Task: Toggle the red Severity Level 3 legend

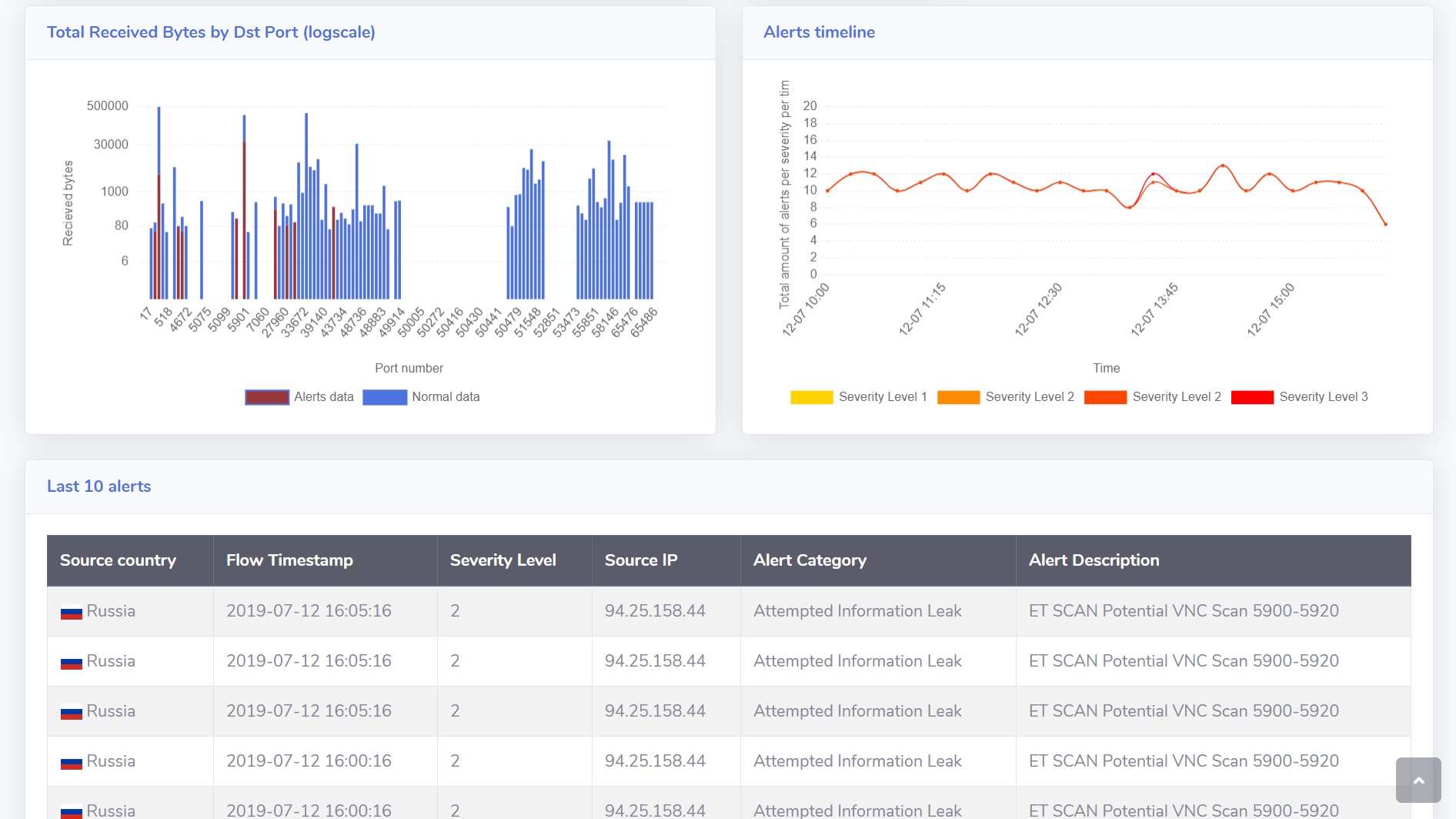Action: pos(1252,397)
